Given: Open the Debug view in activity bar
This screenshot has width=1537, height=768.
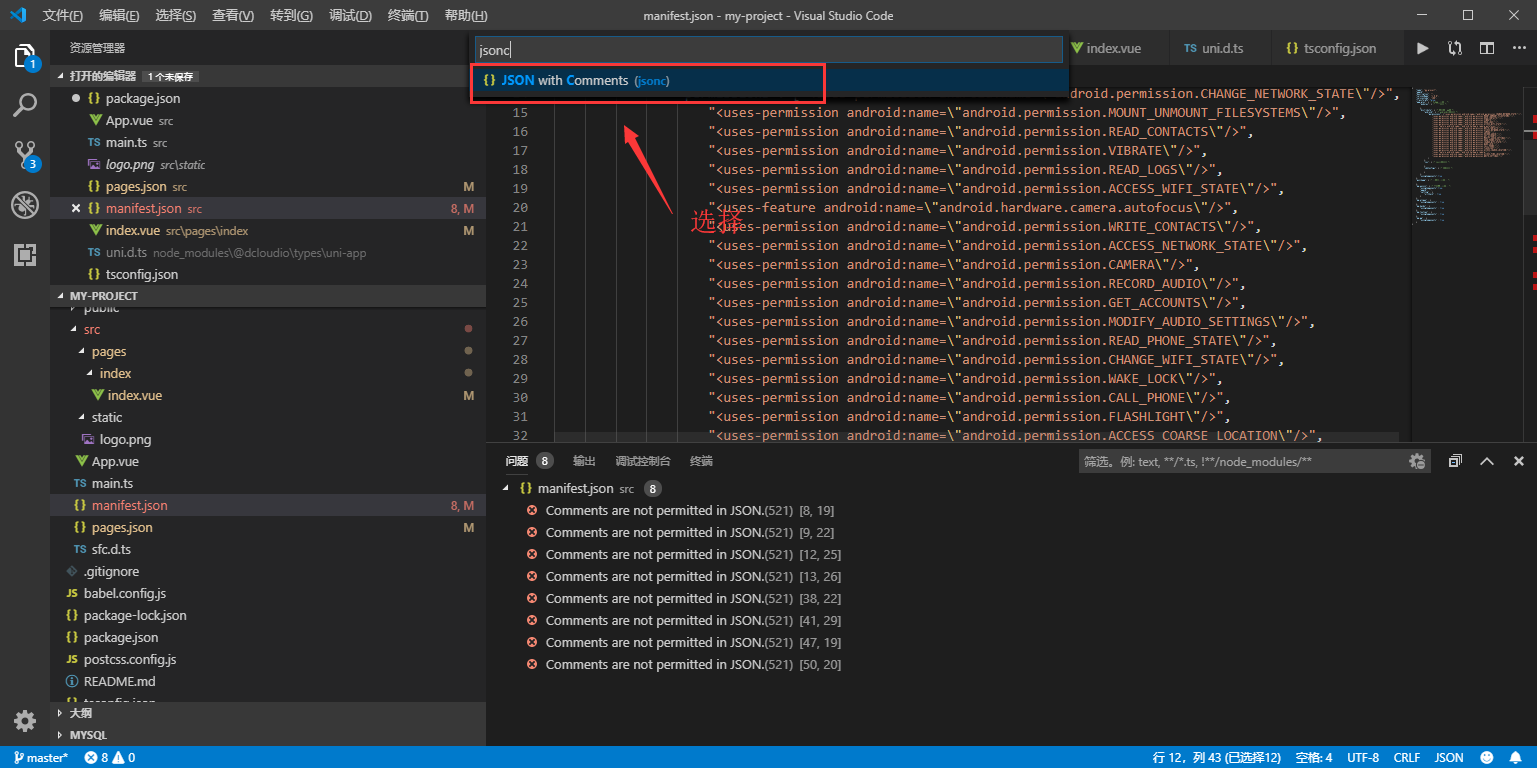Looking at the screenshot, I should (x=25, y=205).
